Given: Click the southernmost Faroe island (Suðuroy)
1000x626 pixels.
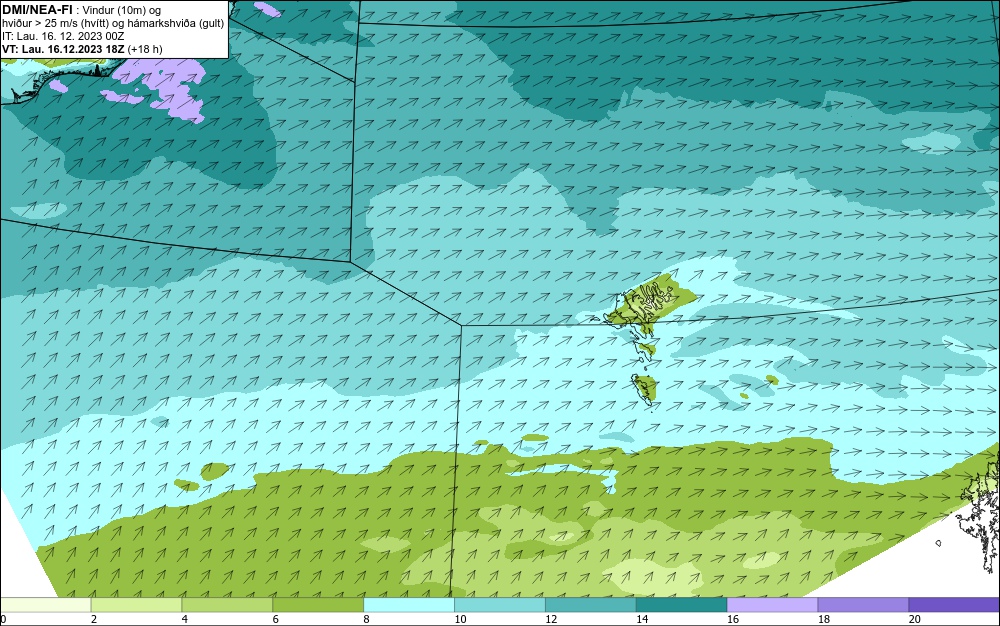Looking at the screenshot, I should point(645,388).
